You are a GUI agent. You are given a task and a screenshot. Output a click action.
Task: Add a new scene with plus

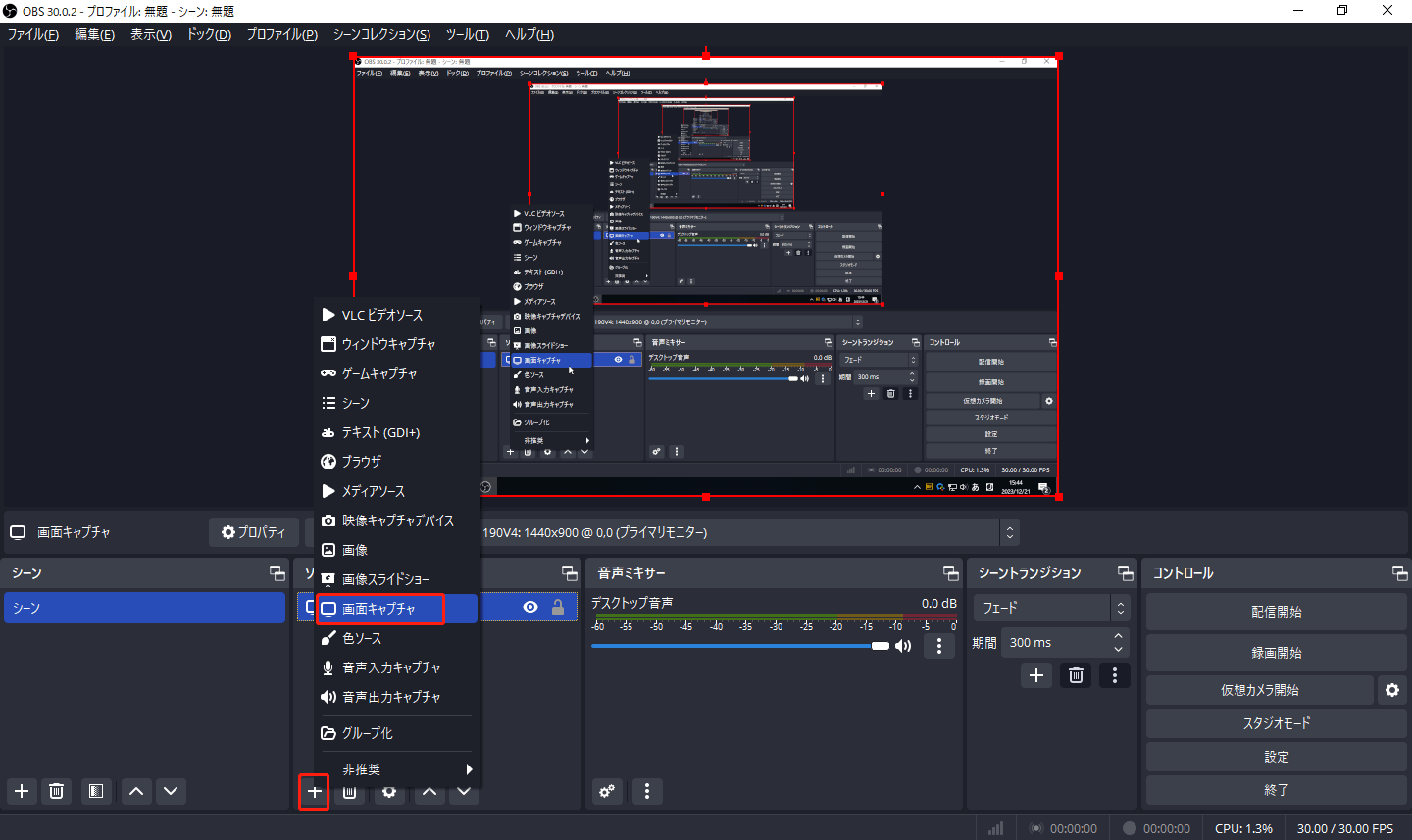click(x=22, y=791)
